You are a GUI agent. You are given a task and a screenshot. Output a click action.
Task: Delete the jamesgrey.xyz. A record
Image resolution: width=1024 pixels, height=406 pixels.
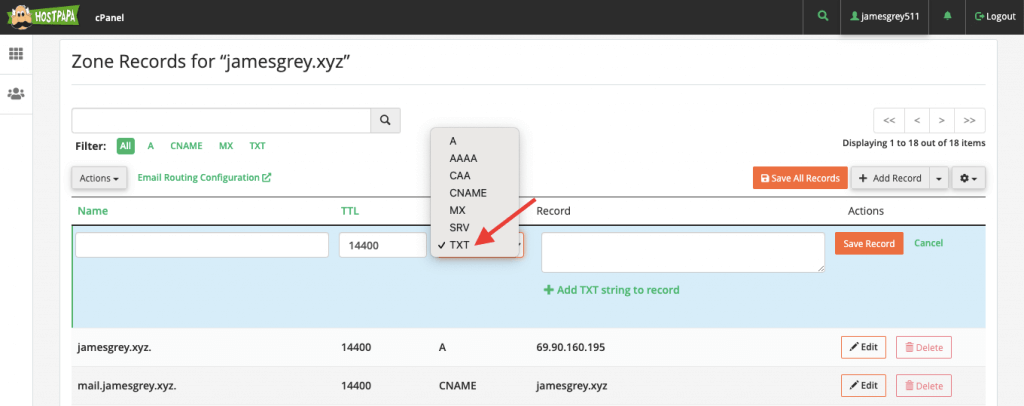click(x=923, y=347)
